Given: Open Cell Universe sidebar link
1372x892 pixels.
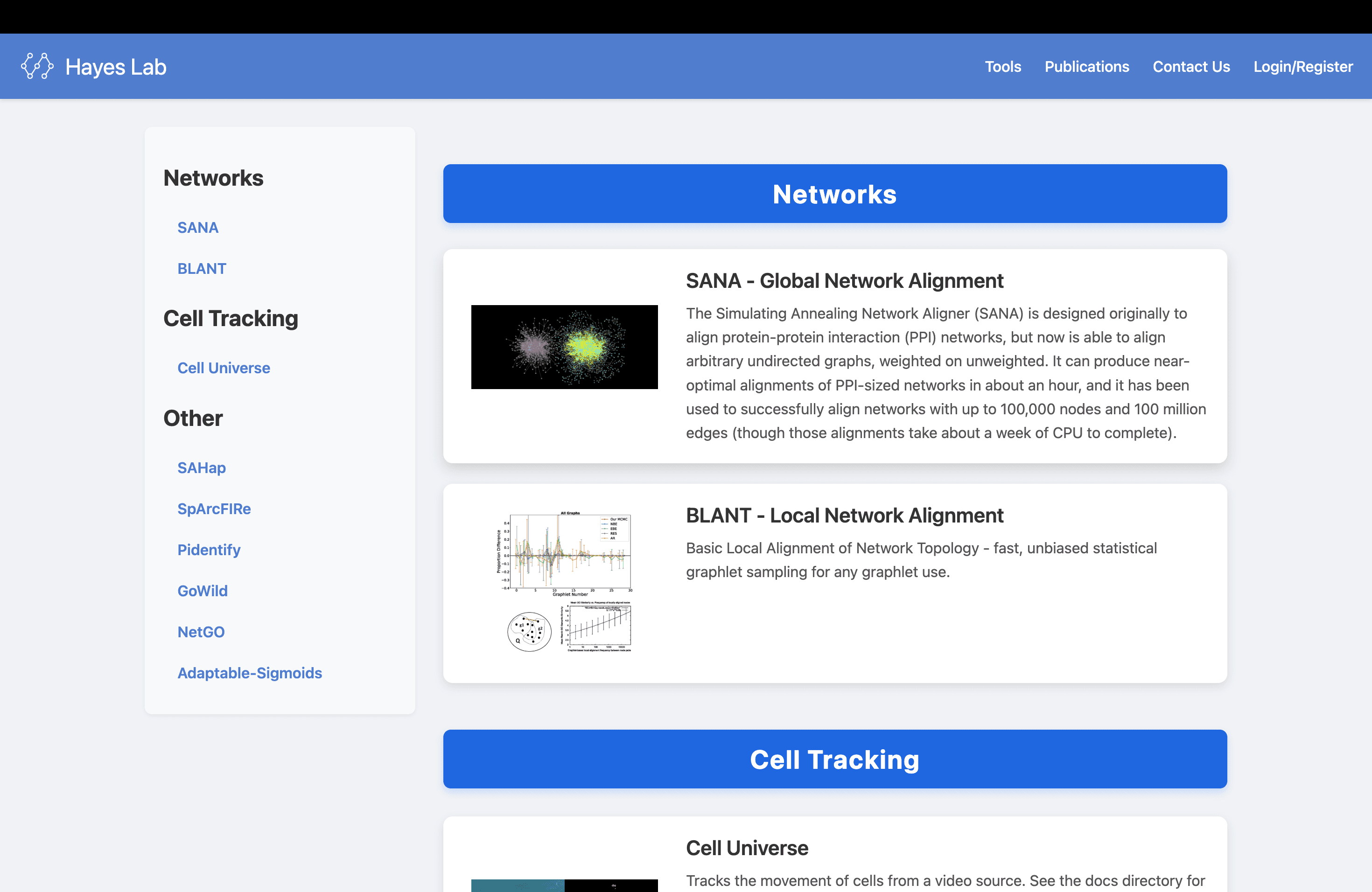Looking at the screenshot, I should [224, 368].
